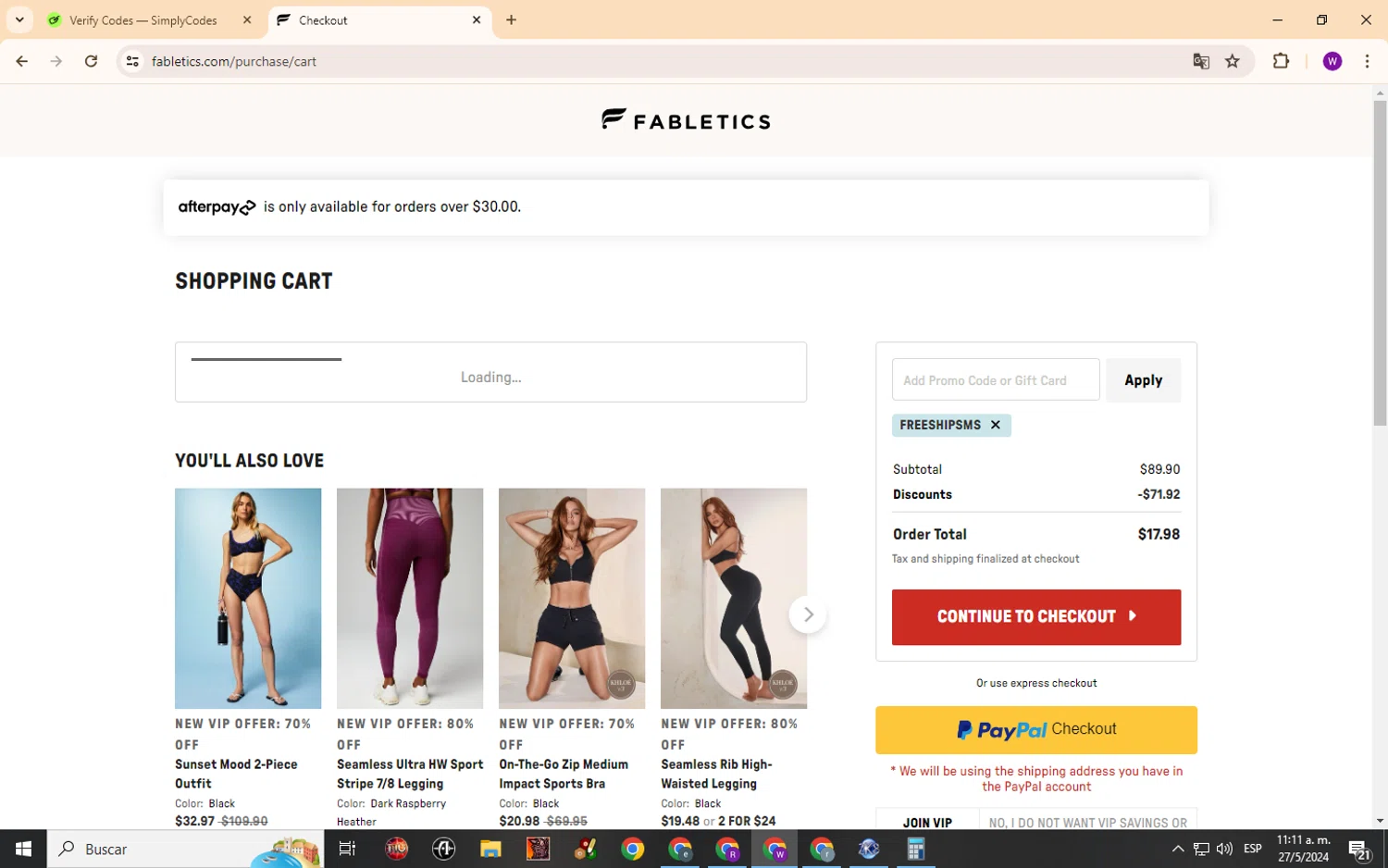Switch to Chrome profile W taskbar window
This screenshot has width=1388, height=868.
click(x=775, y=849)
